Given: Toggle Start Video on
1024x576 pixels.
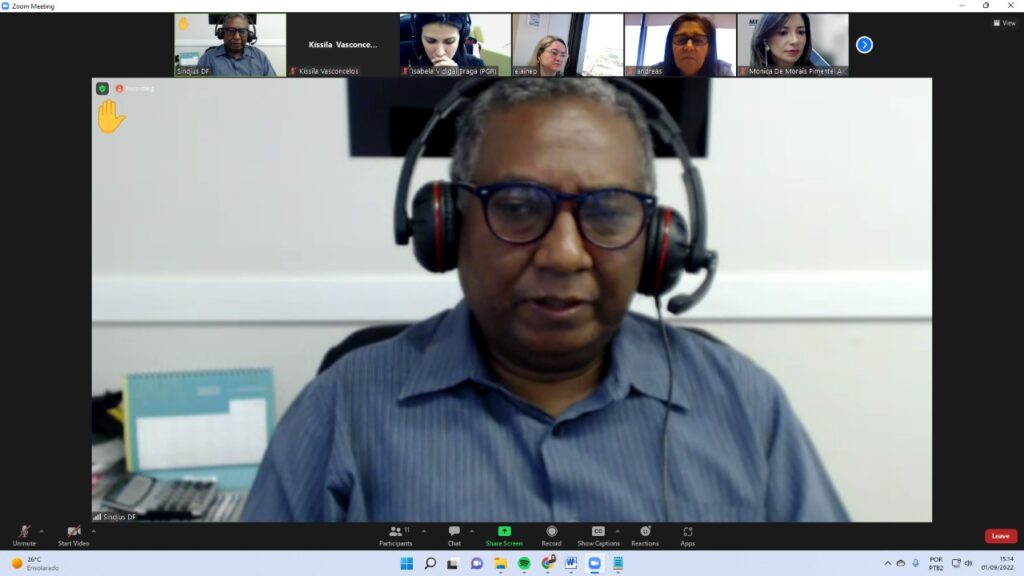Looking at the screenshot, I should click(73, 534).
